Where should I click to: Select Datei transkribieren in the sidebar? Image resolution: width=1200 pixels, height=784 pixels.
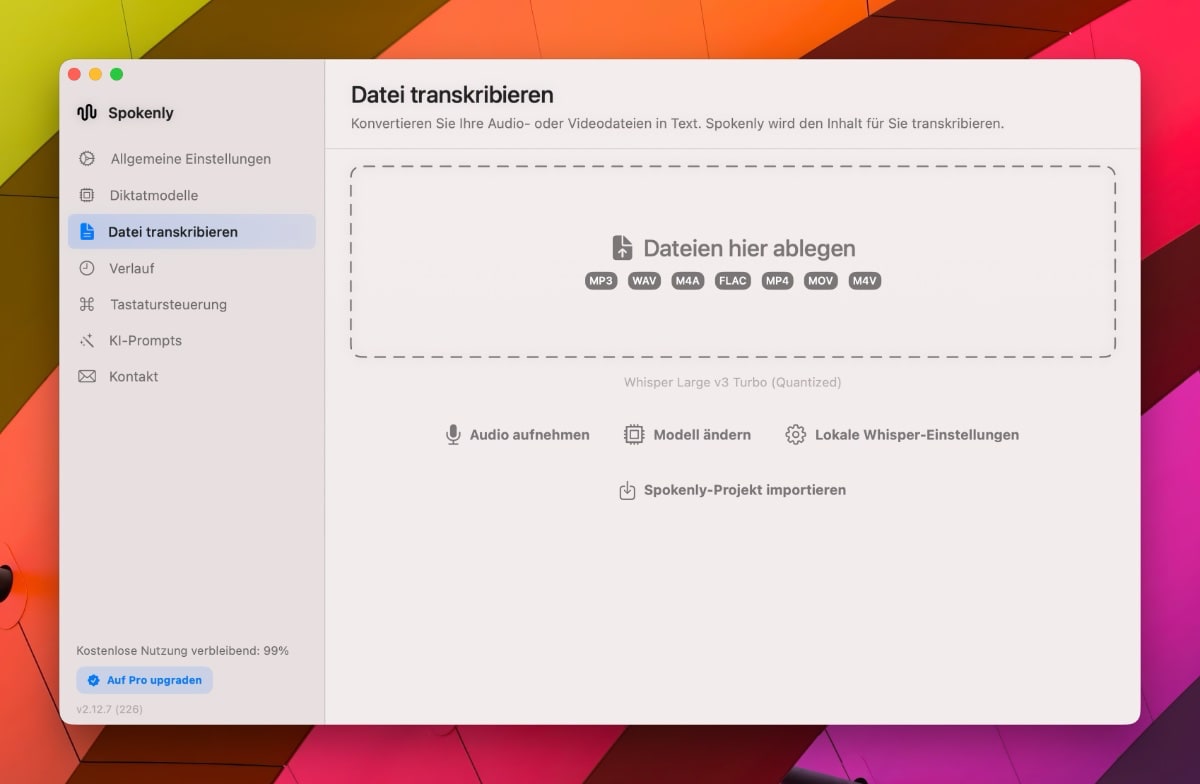[x=172, y=232]
